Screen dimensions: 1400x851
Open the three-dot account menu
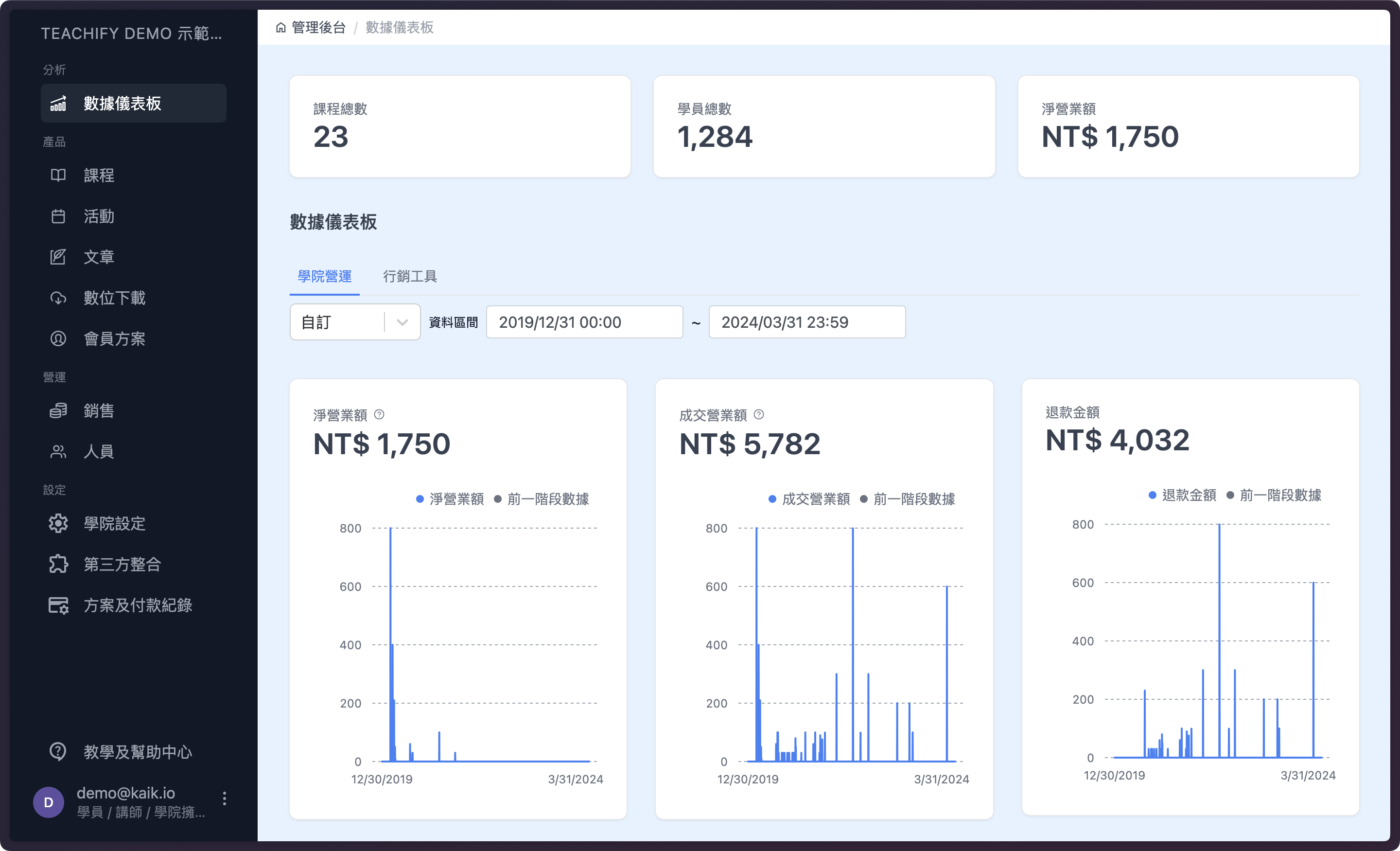pos(225,798)
